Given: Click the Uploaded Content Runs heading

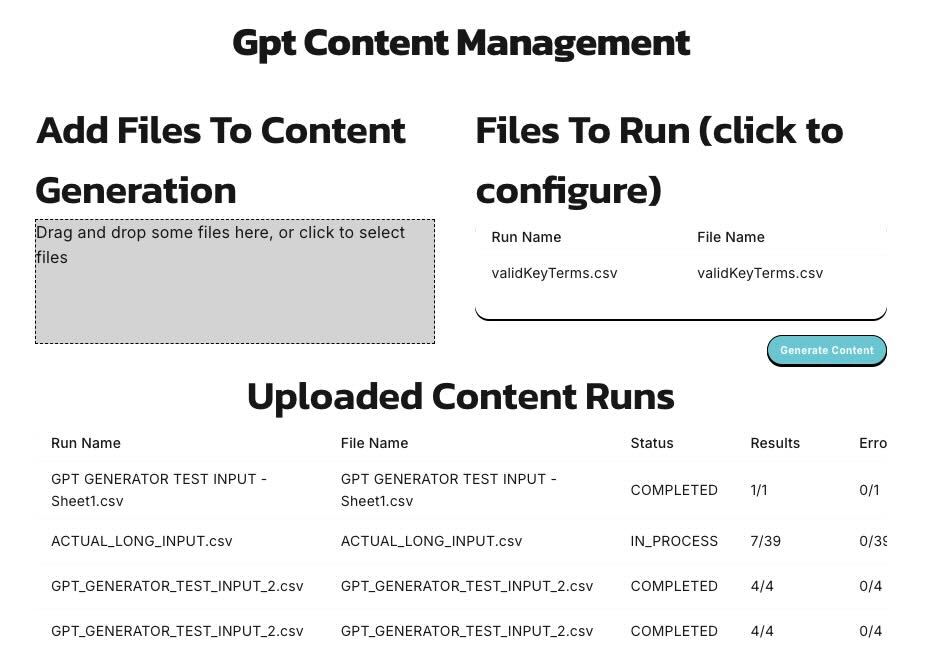Looking at the screenshot, I should click(461, 397).
